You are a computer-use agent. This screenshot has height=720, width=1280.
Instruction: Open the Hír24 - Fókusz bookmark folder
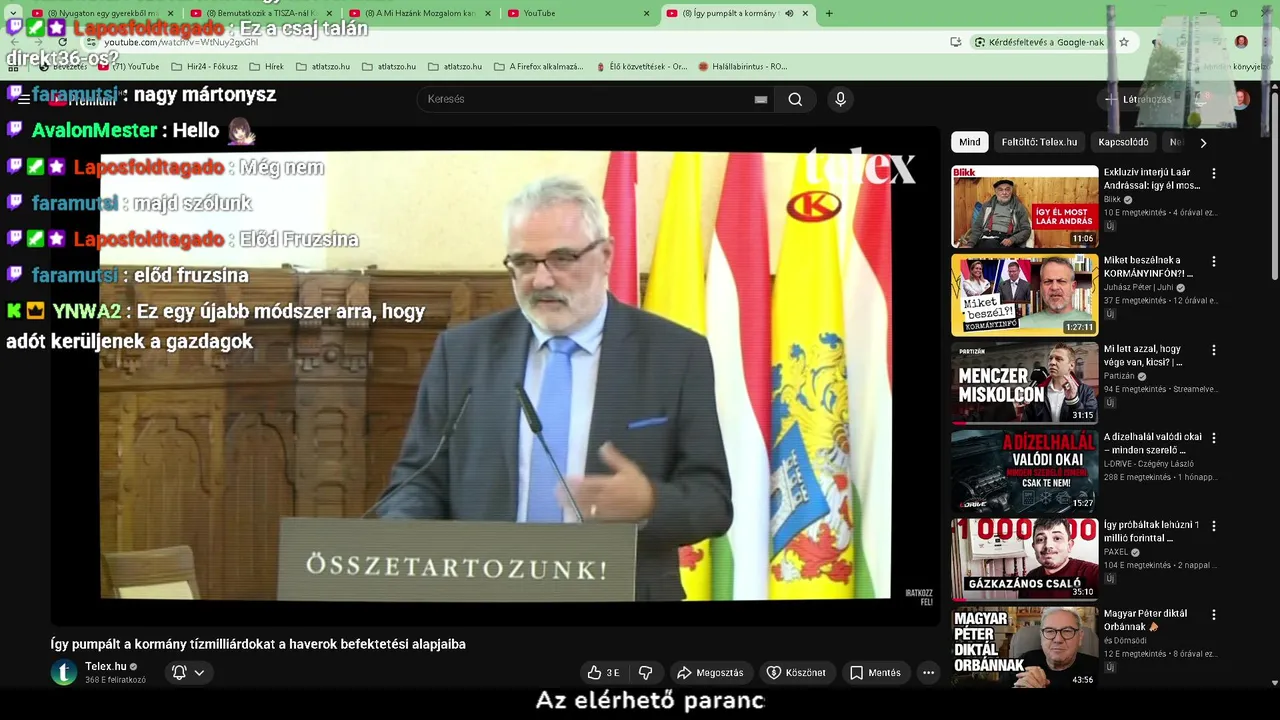coord(205,66)
